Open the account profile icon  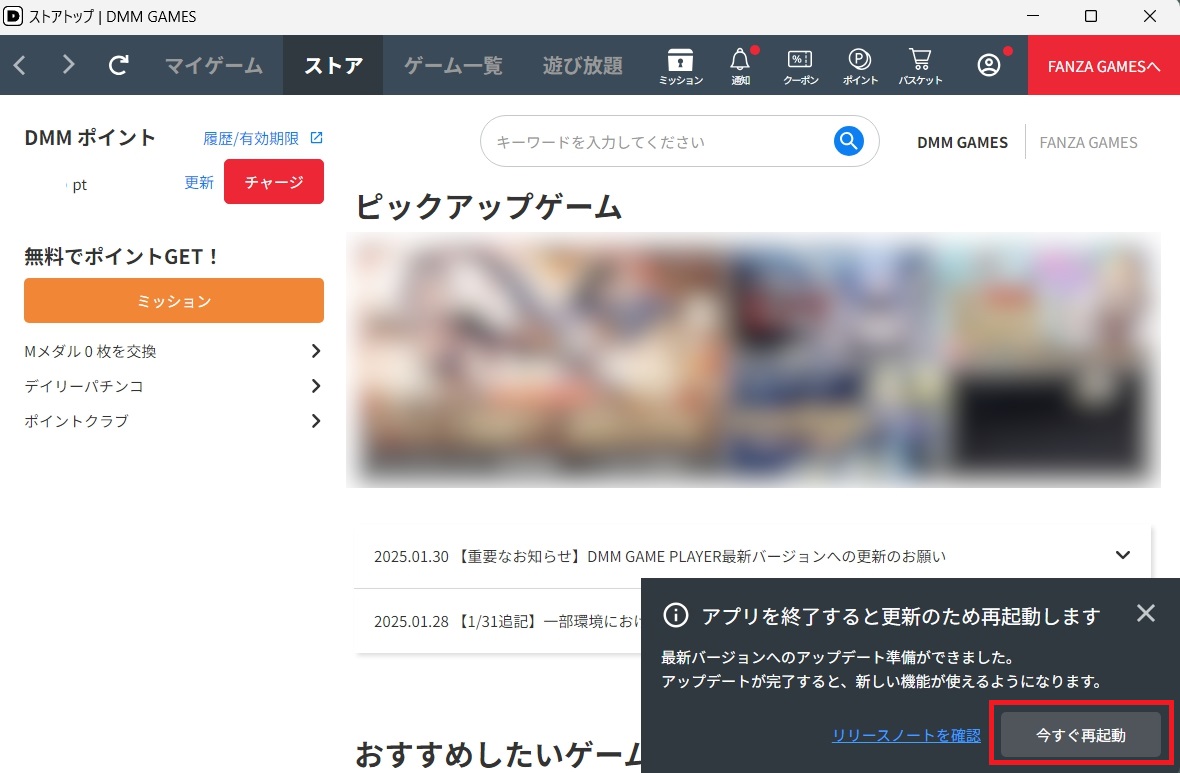click(x=989, y=65)
